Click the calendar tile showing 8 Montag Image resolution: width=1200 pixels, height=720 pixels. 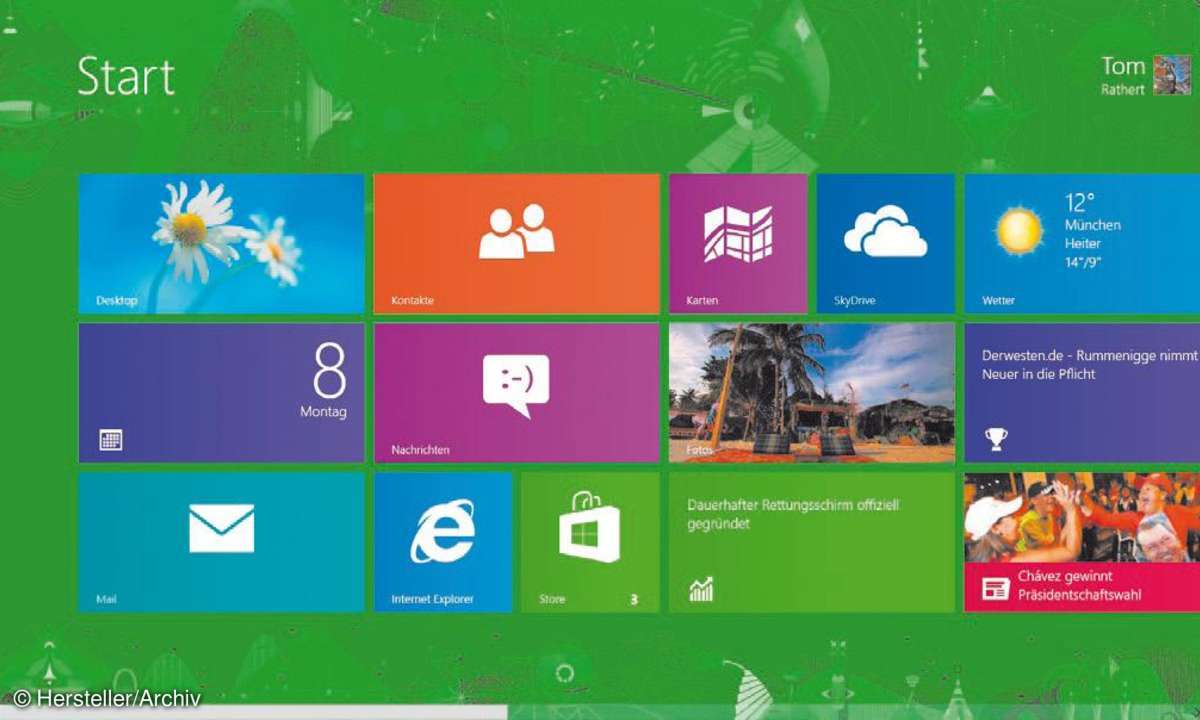coord(221,392)
